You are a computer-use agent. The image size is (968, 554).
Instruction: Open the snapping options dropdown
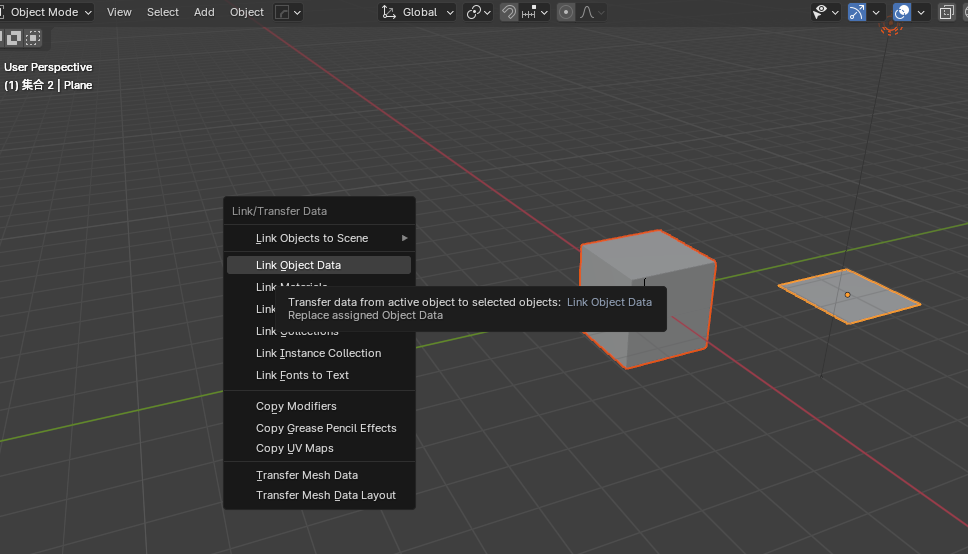point(535,12)
